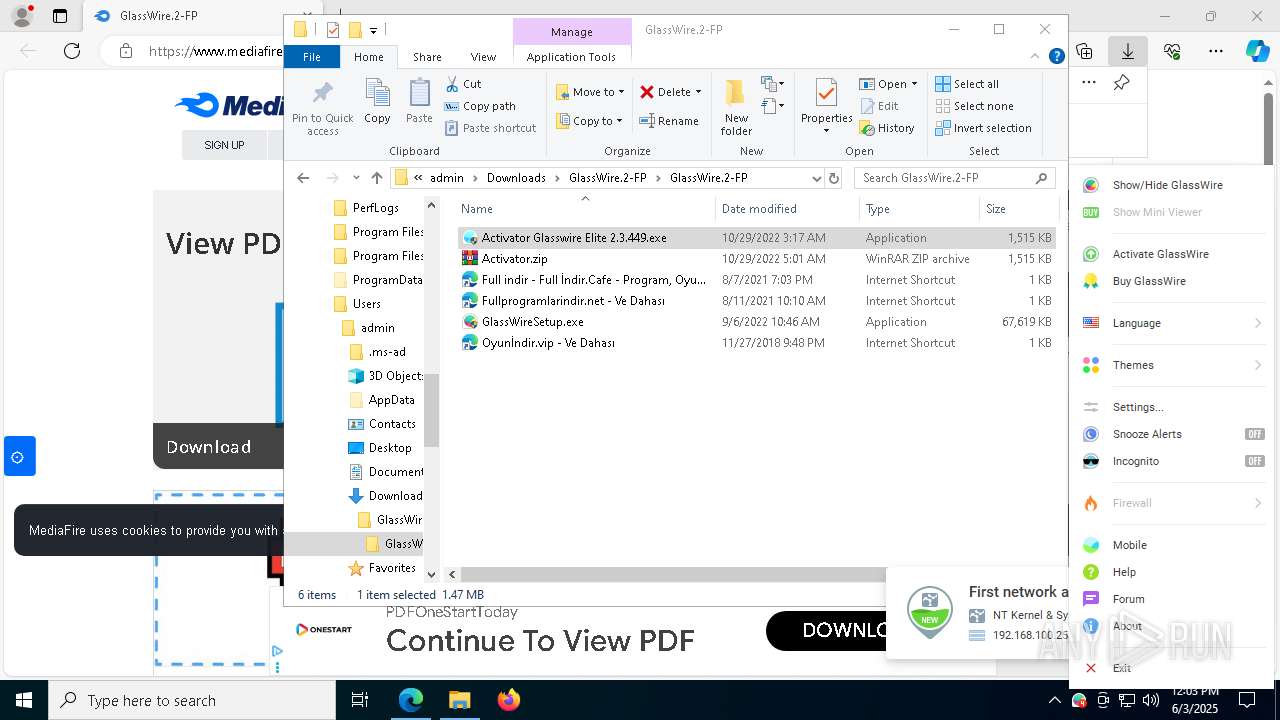Open GlassWire Forum entry

pyautogui.click(x=1128, y=599)
